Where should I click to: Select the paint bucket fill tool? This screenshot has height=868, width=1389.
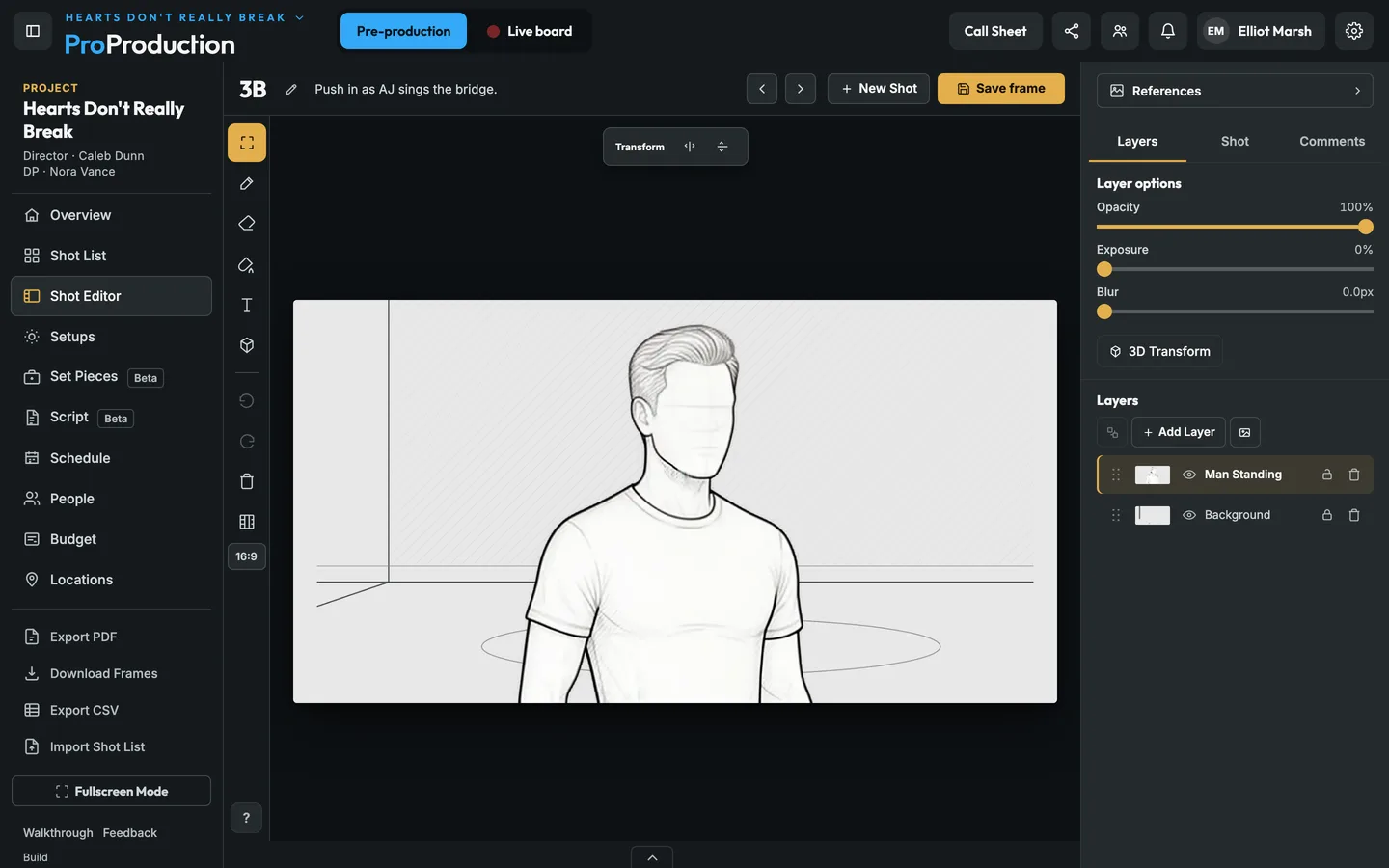click(x=247, y=264)
